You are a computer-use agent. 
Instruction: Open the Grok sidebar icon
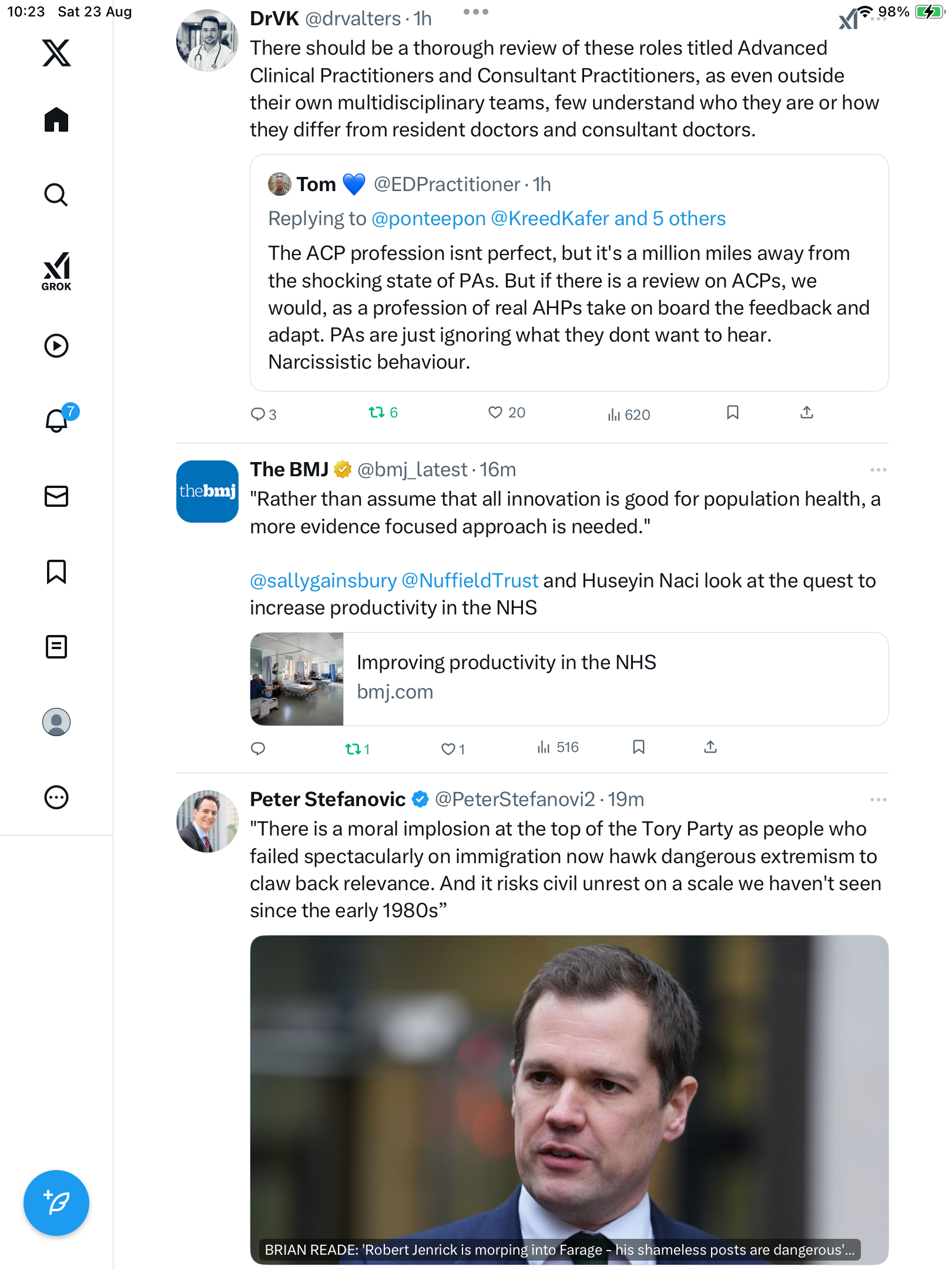56,271
